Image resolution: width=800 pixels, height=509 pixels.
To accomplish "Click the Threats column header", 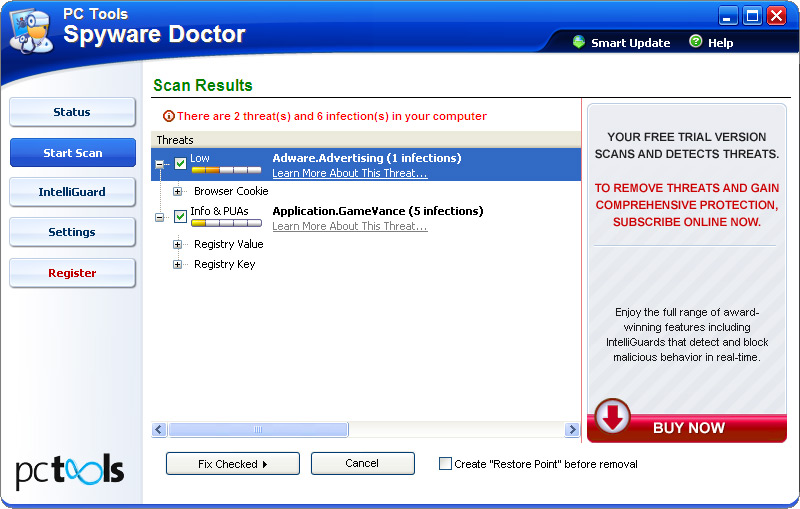I will pos(366,140).
